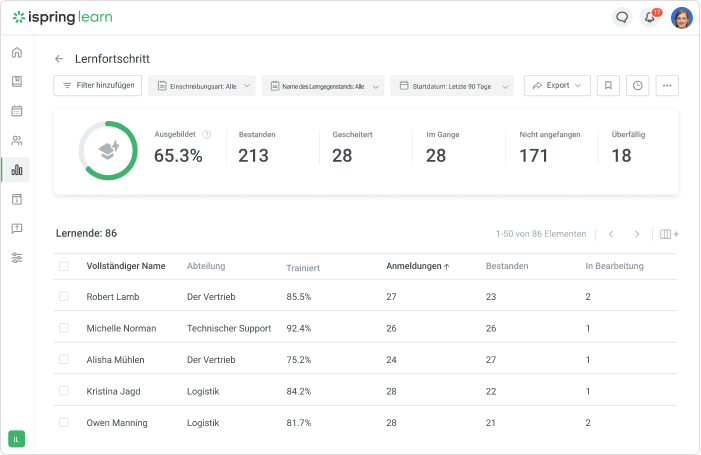This screenshot has height=455, width=701.
Task: Sort by In Bearbeitung column header
Action: tap(614, 266)
